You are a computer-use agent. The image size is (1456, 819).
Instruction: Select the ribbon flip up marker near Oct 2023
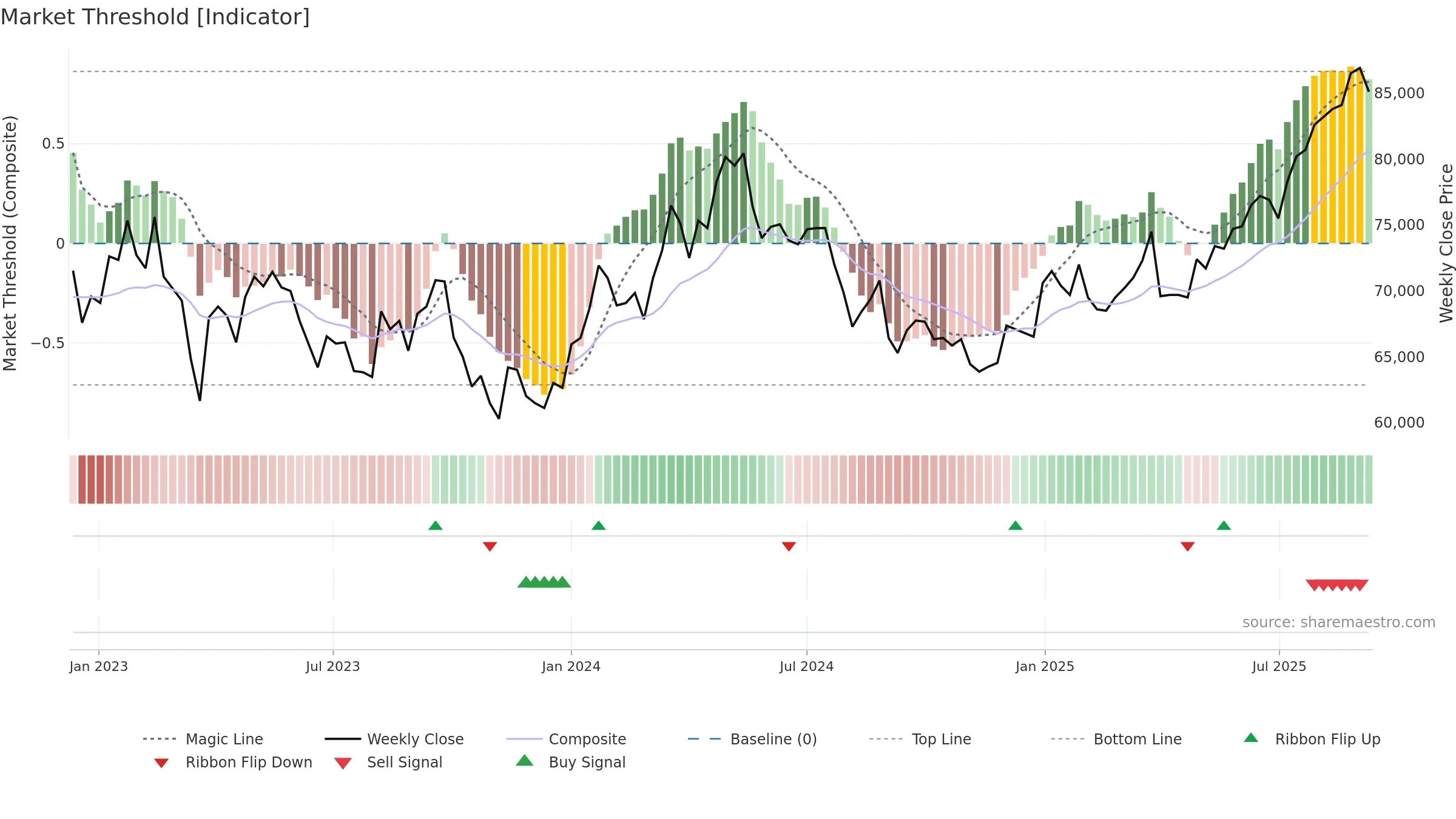436,525
